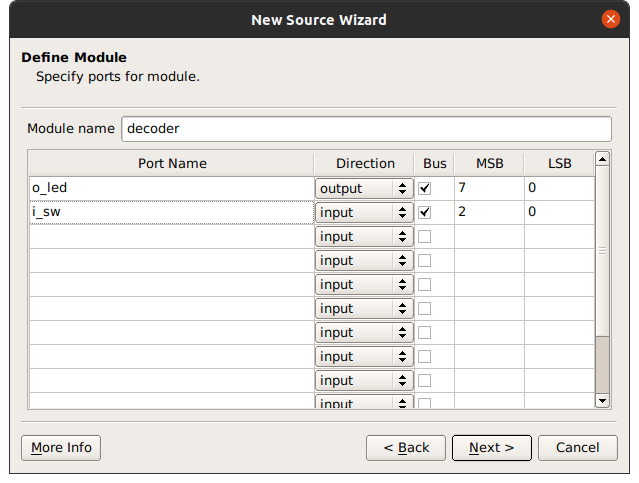Enable the Bus checkbox in the seventh row

425,333
